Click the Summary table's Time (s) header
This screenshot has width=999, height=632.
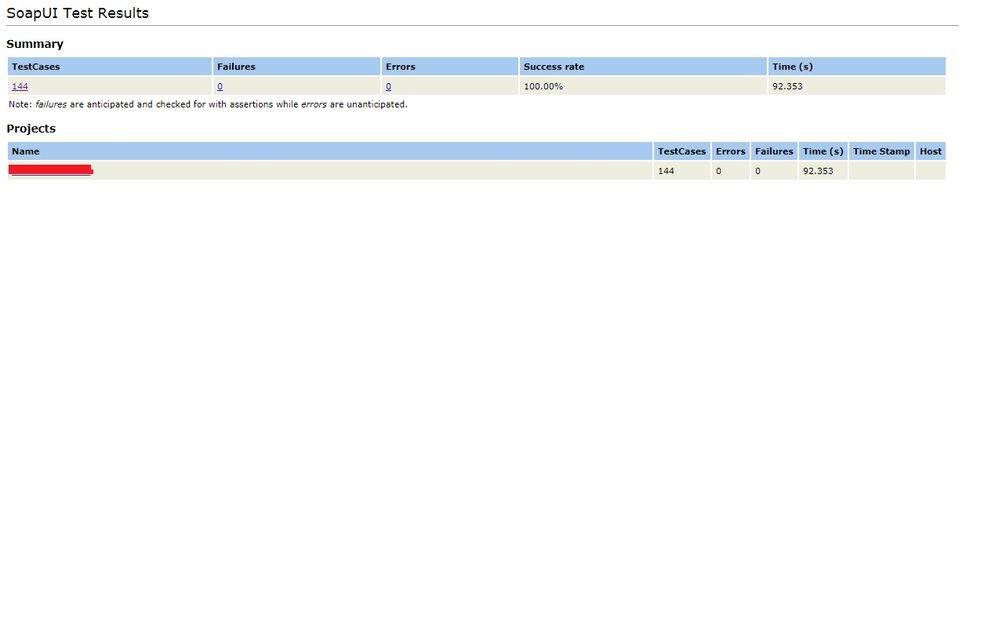point(792,67)
